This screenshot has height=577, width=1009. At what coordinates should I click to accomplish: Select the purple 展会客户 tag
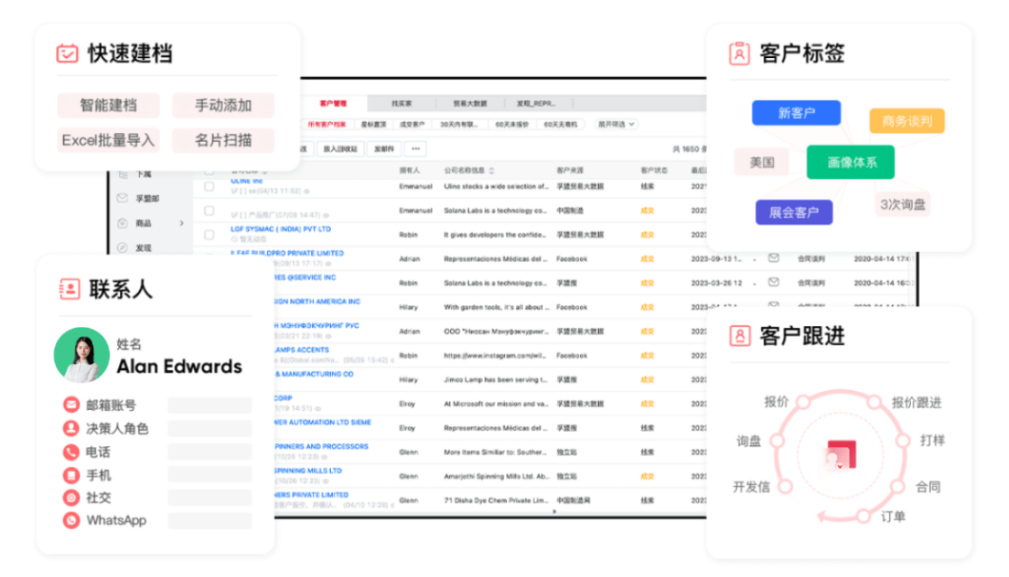794,212
